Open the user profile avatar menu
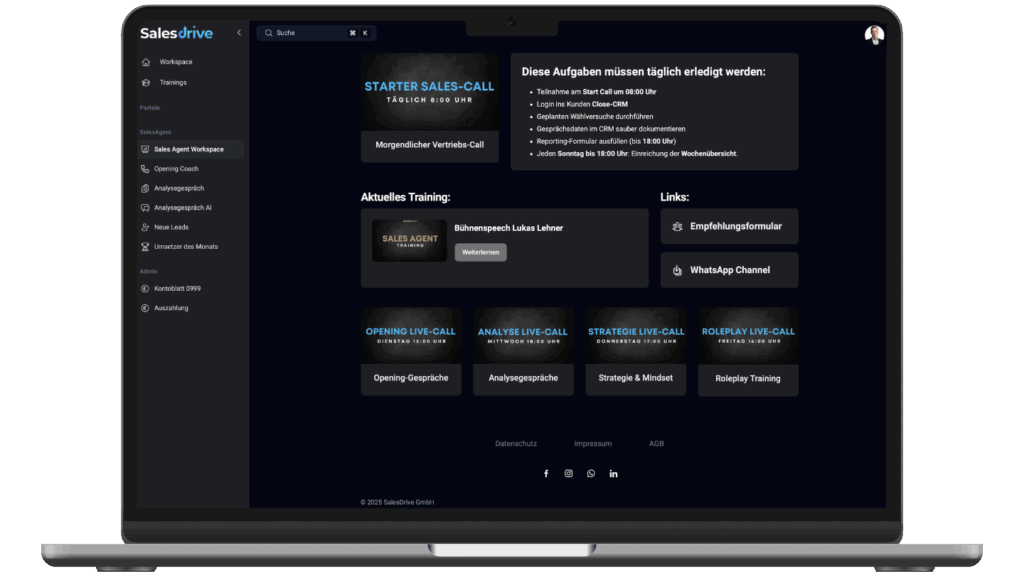The height and width of the screenshot is (576, 1024). tap(874, 35)
